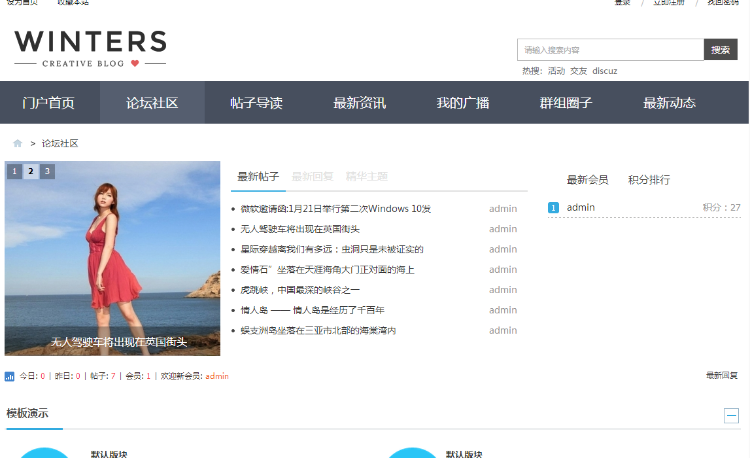The height and width of the screenshot is (458, 750).
Task: Switch slideshow to slide 1
Action: tap(15, 171)
